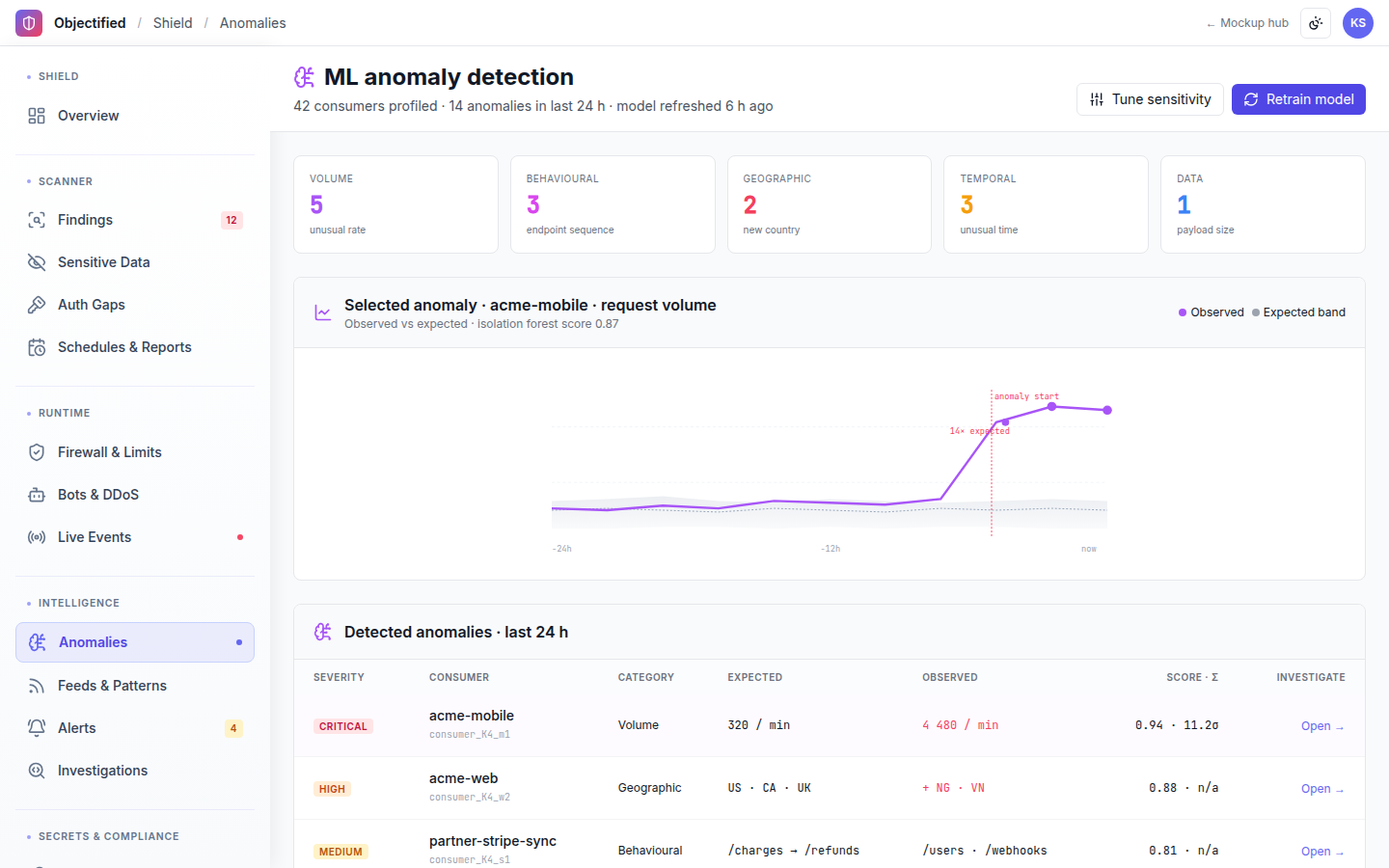Toggle the theme switch icon
Screen dimensions: 1389x868
click(x=1316, y=23)
